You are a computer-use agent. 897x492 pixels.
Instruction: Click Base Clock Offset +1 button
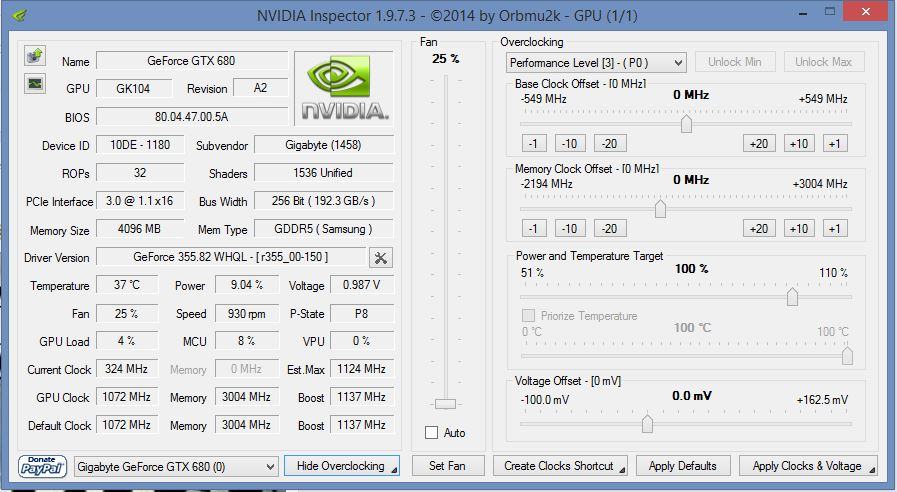[x=835, y=143]
